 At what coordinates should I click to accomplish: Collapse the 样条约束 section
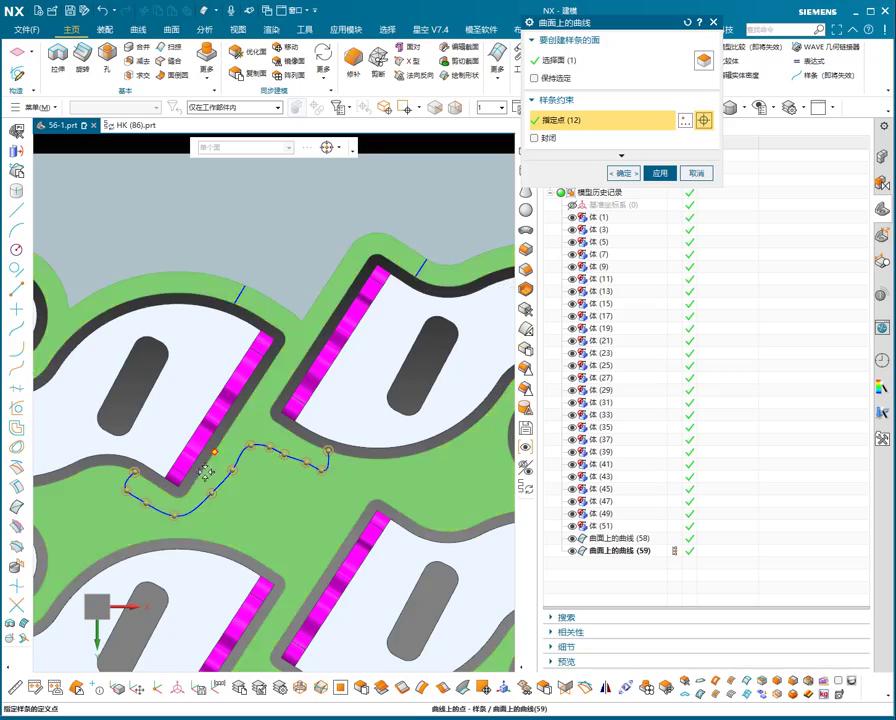click(532, 100)
